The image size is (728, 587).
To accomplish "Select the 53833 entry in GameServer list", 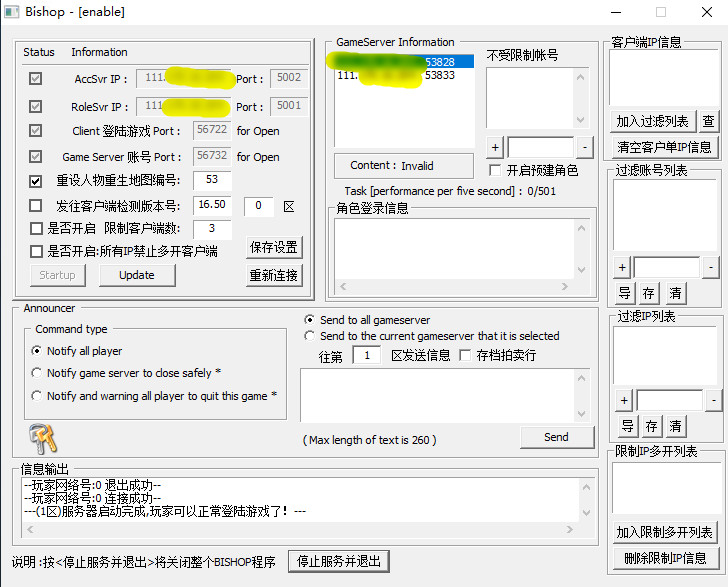I will coord(395,75).
